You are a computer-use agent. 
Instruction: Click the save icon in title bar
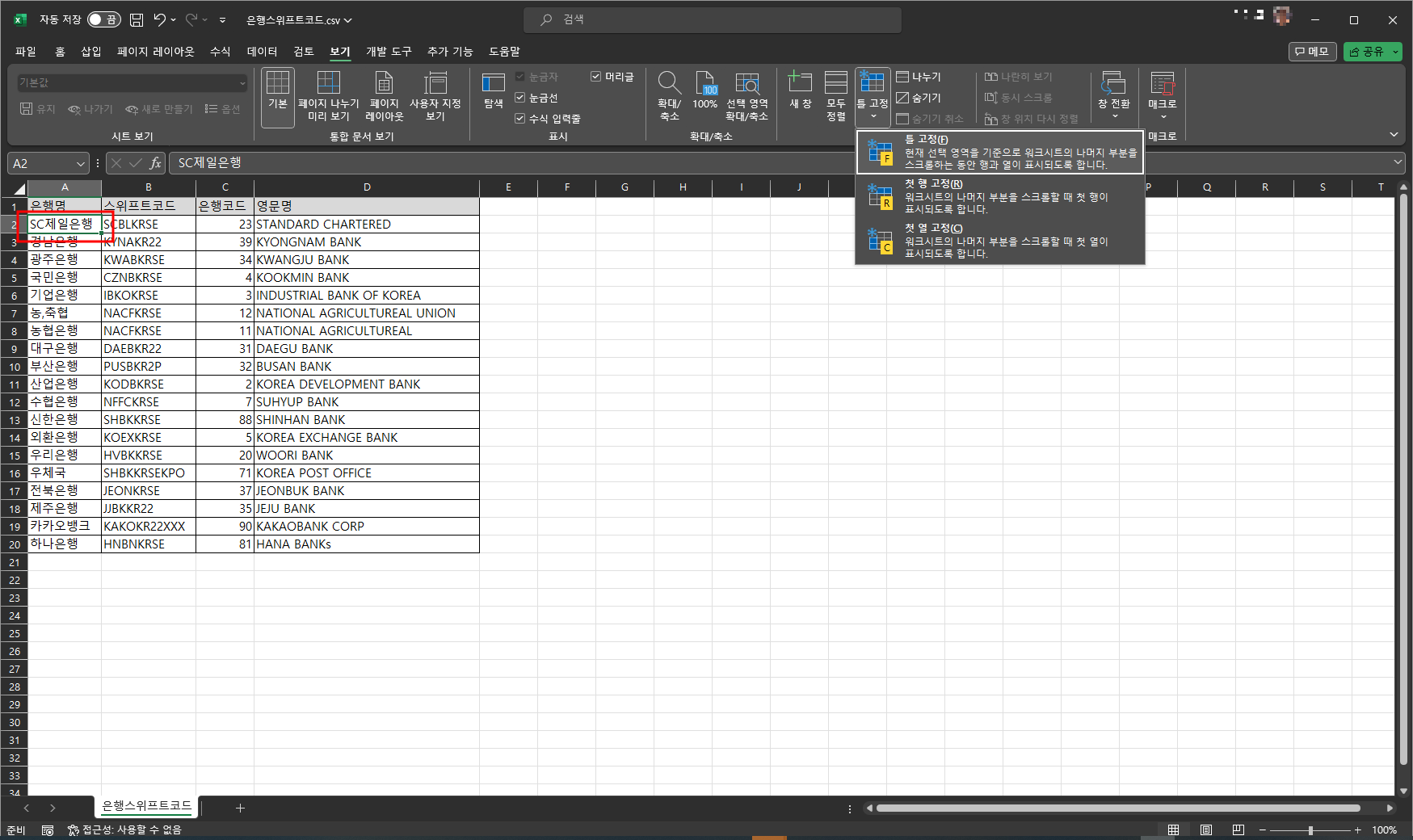137,19
